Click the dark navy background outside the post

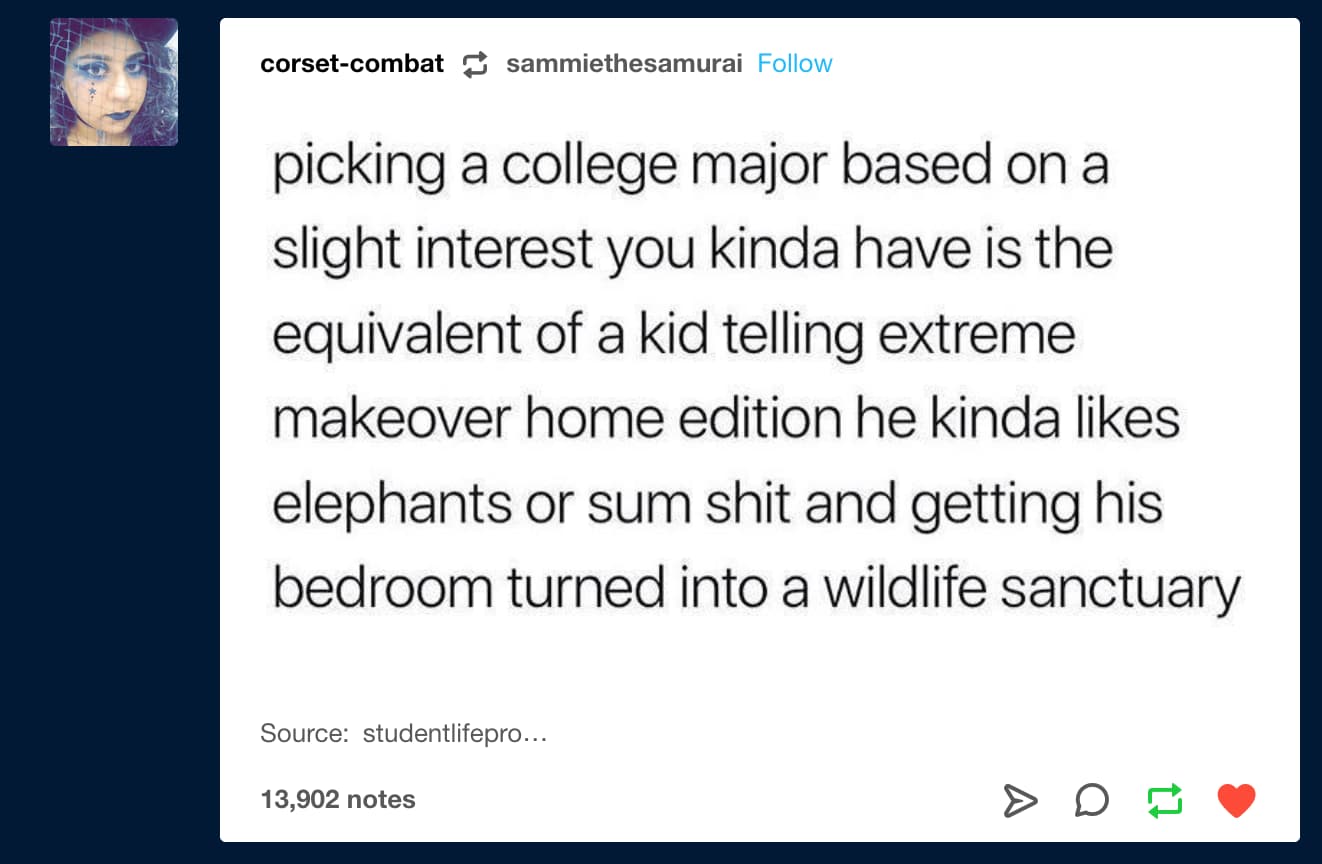(110, 500)
